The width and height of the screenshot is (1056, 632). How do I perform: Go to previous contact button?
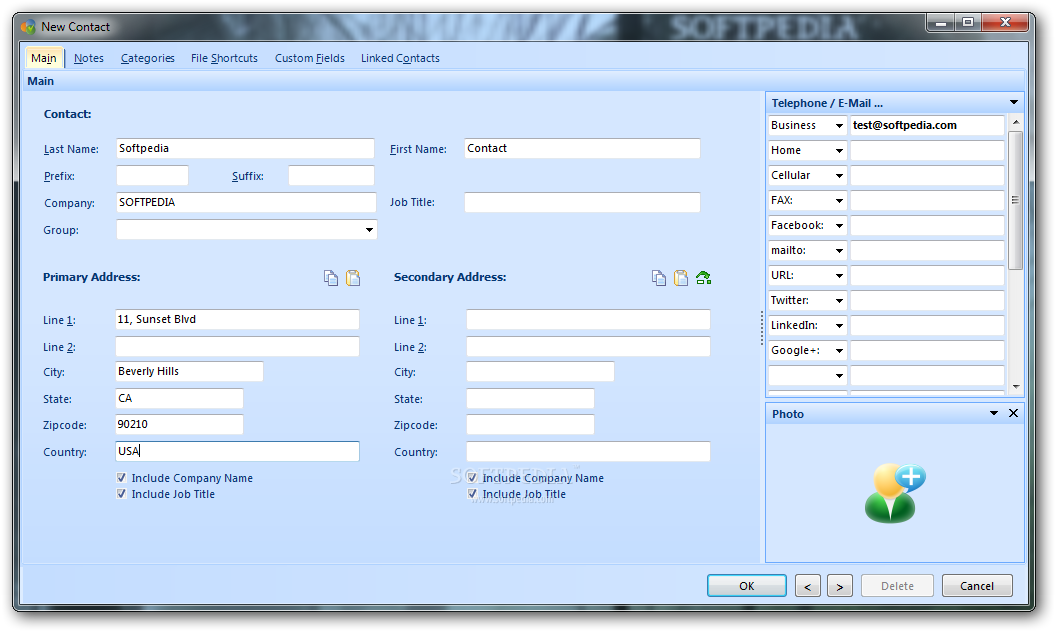coord(807,586)
